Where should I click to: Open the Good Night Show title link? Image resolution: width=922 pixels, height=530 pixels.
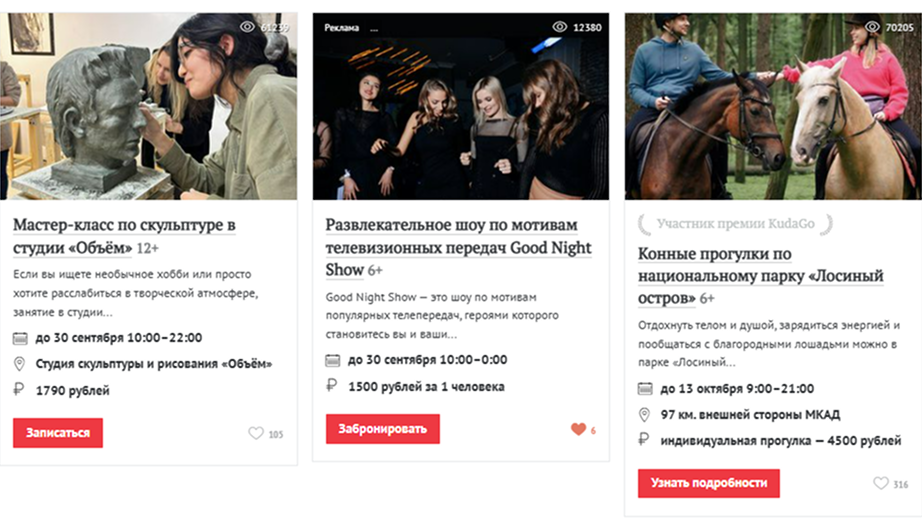tap(459, 247)
